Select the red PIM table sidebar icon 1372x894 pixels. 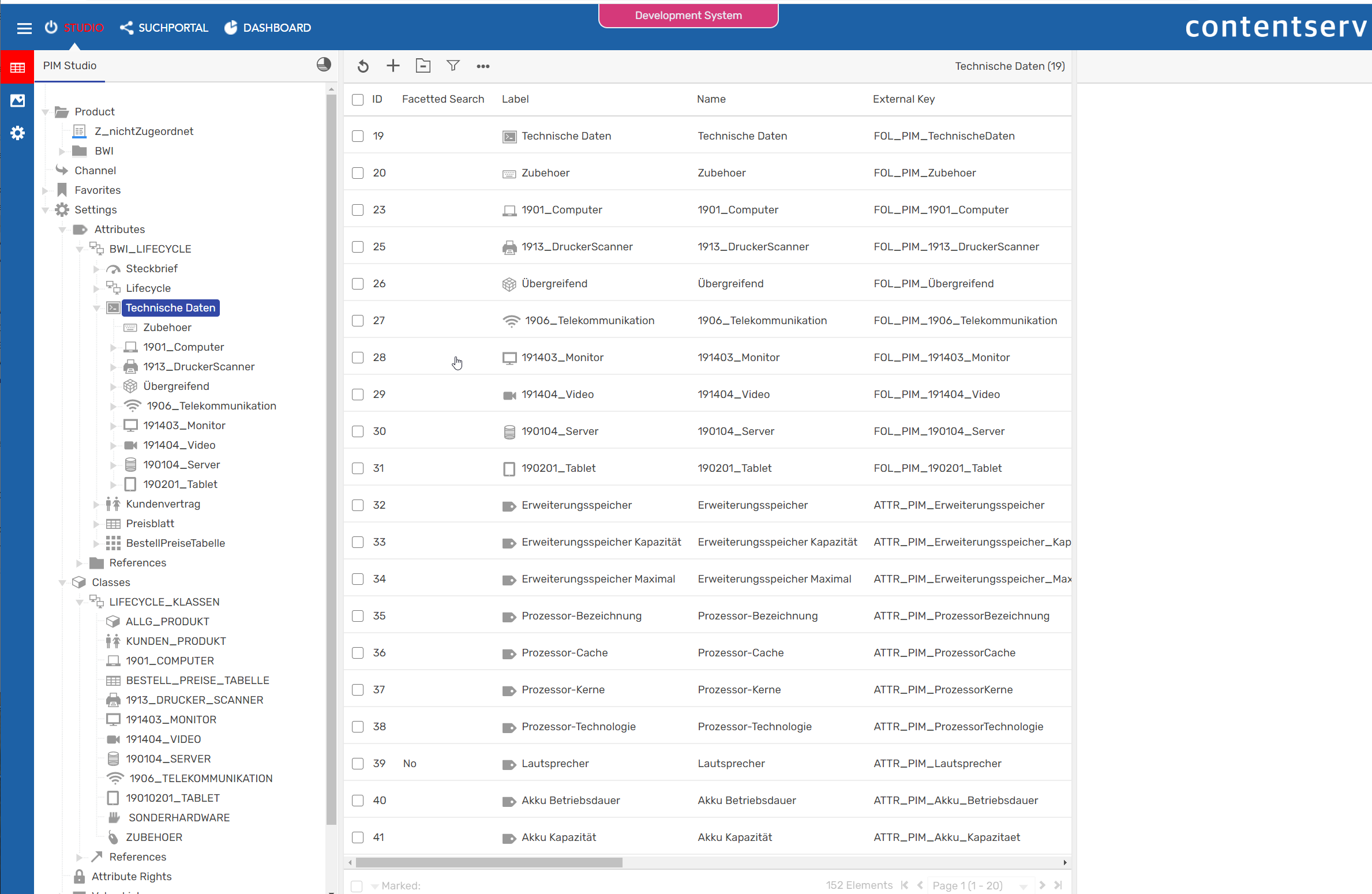pos(17,67)
